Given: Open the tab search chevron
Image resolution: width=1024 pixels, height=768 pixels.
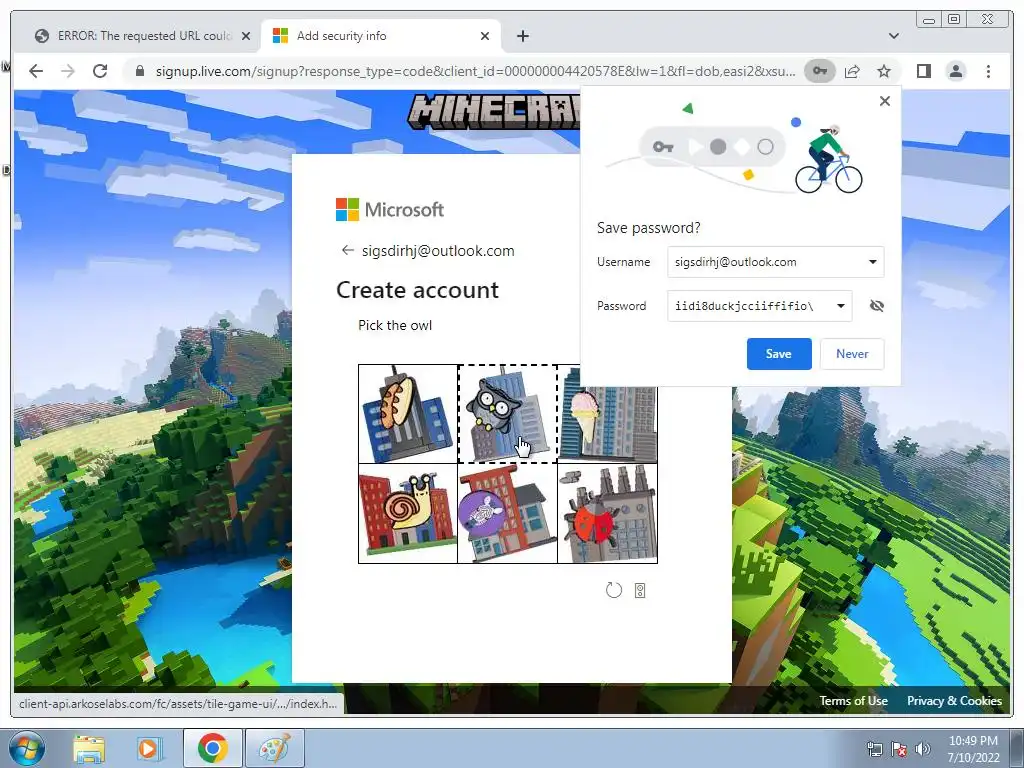Looking at the screenshot, I should pos(894,36).
